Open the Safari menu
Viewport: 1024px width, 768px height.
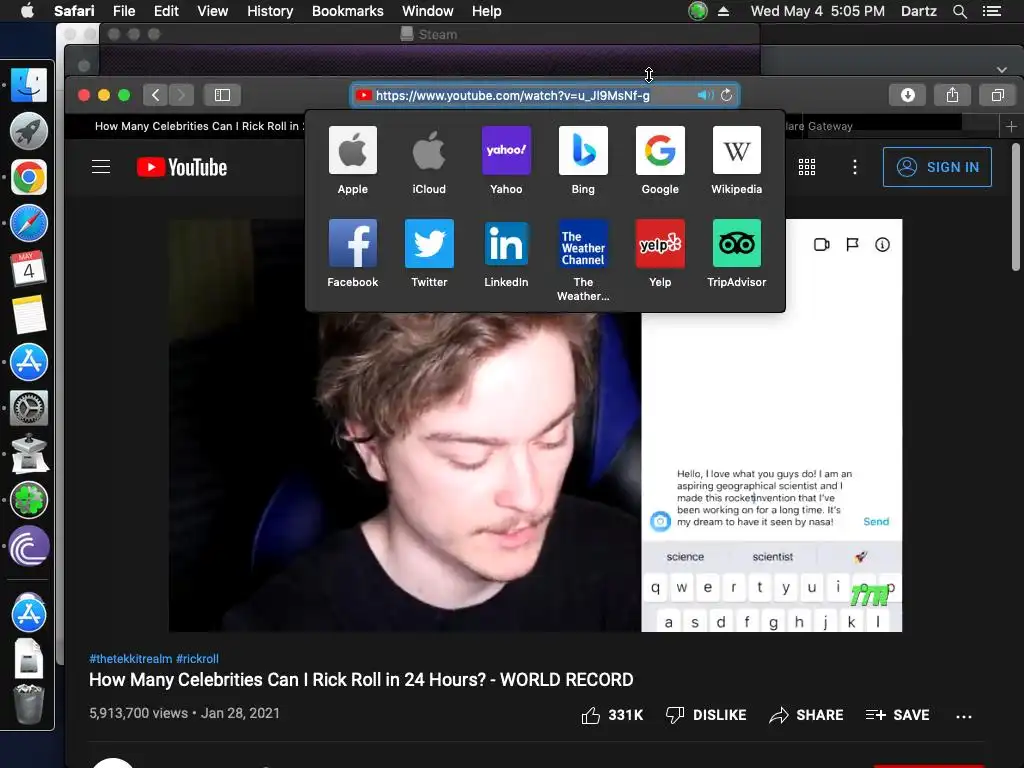[74, 11]
